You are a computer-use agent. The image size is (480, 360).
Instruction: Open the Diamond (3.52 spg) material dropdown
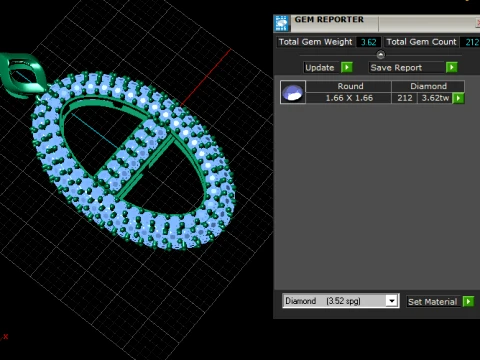pos(392,301)
